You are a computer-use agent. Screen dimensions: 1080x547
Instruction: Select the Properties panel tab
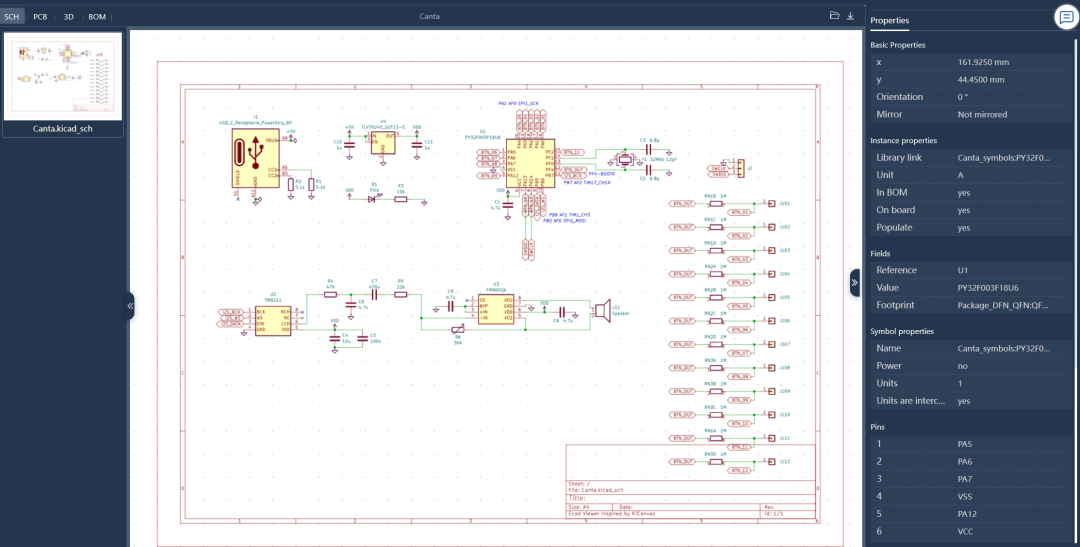(889, 21)
